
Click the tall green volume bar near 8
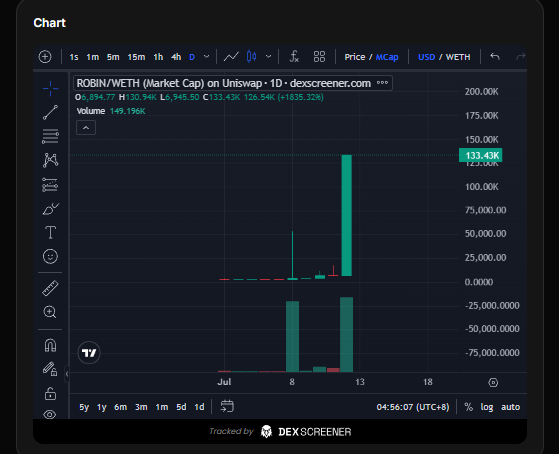point(293,336)
